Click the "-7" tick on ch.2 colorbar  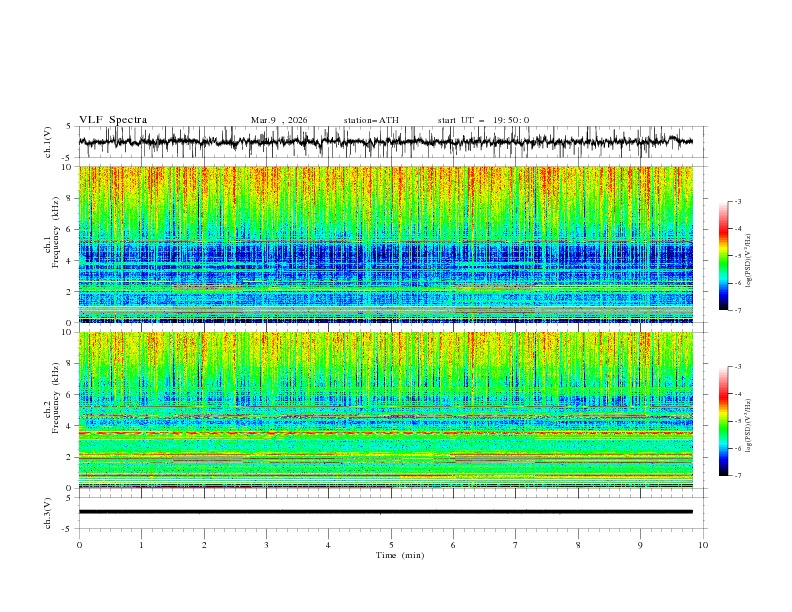point(738,476)
